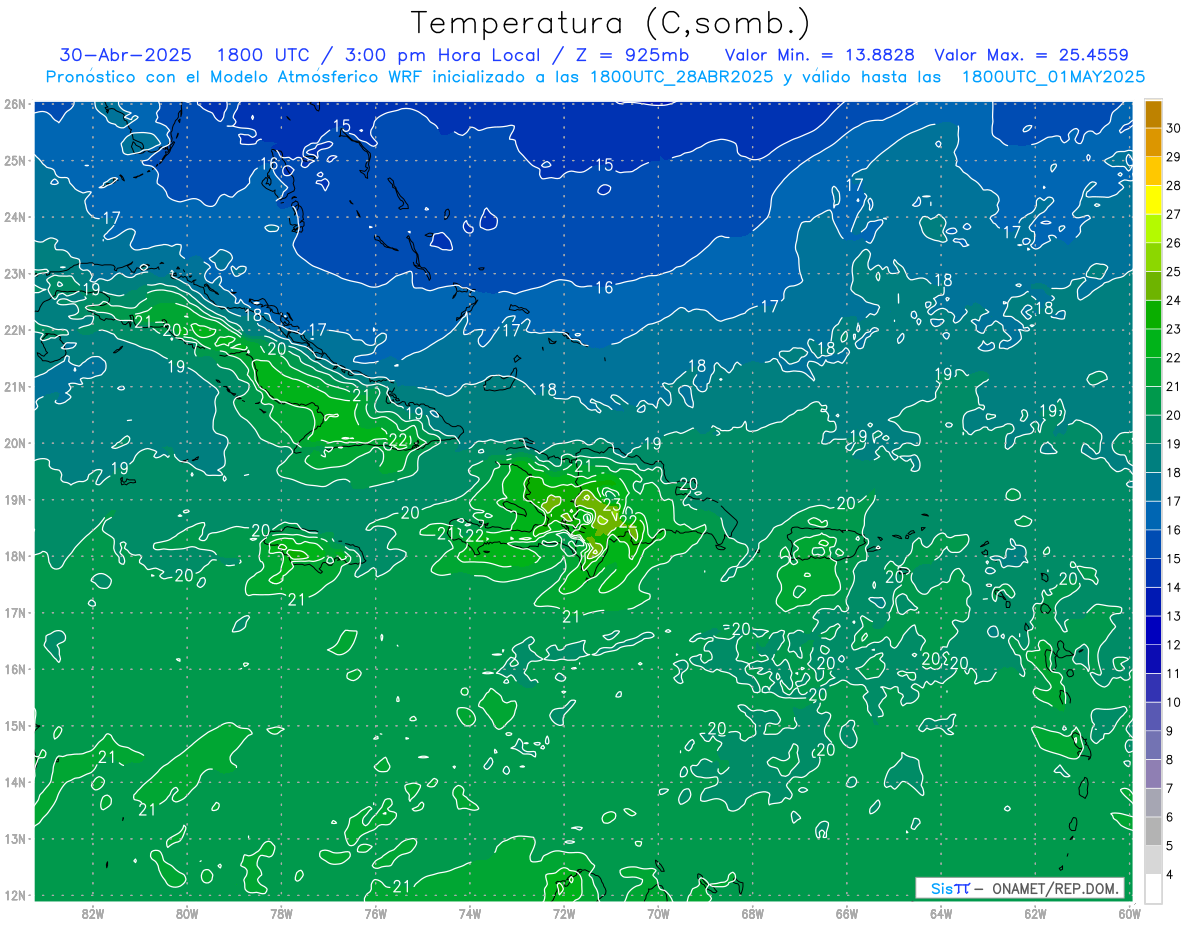Click the 'Valor Max. = 25.4559' text

point(1031,55)
